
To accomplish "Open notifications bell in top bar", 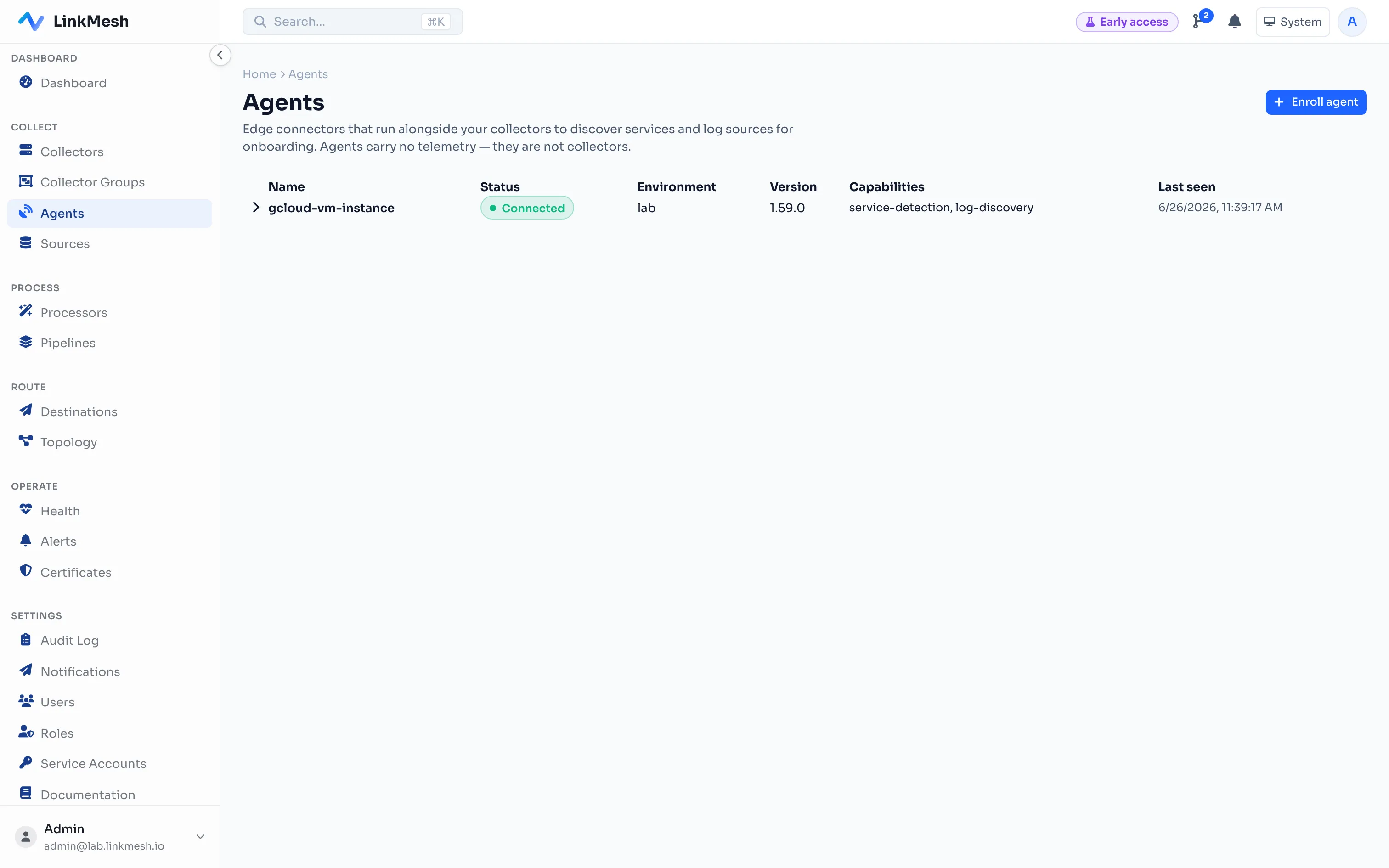I will [x=1235, y=22].
